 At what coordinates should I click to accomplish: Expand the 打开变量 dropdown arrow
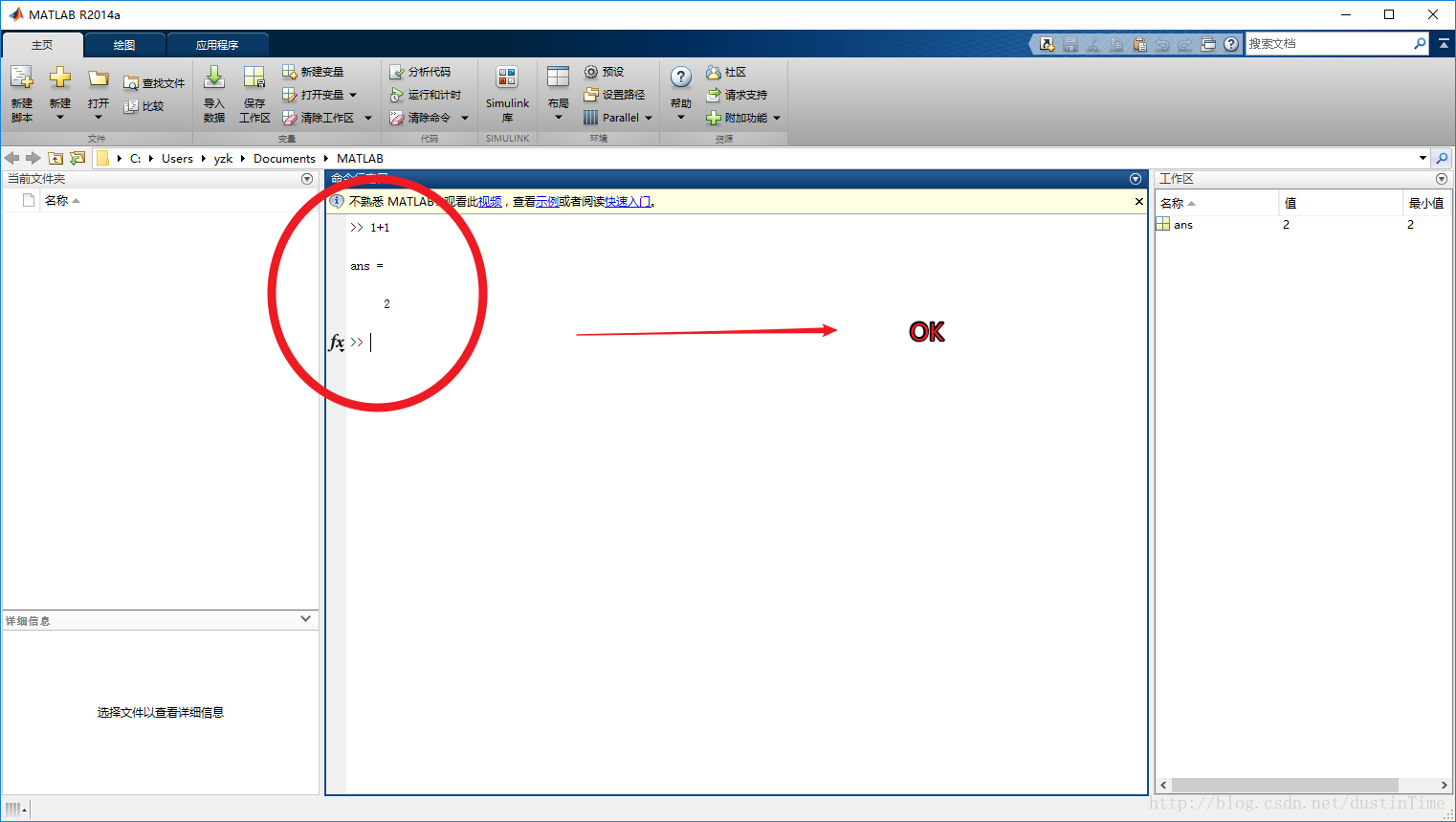pyautogui.click(x=353, y=95)
